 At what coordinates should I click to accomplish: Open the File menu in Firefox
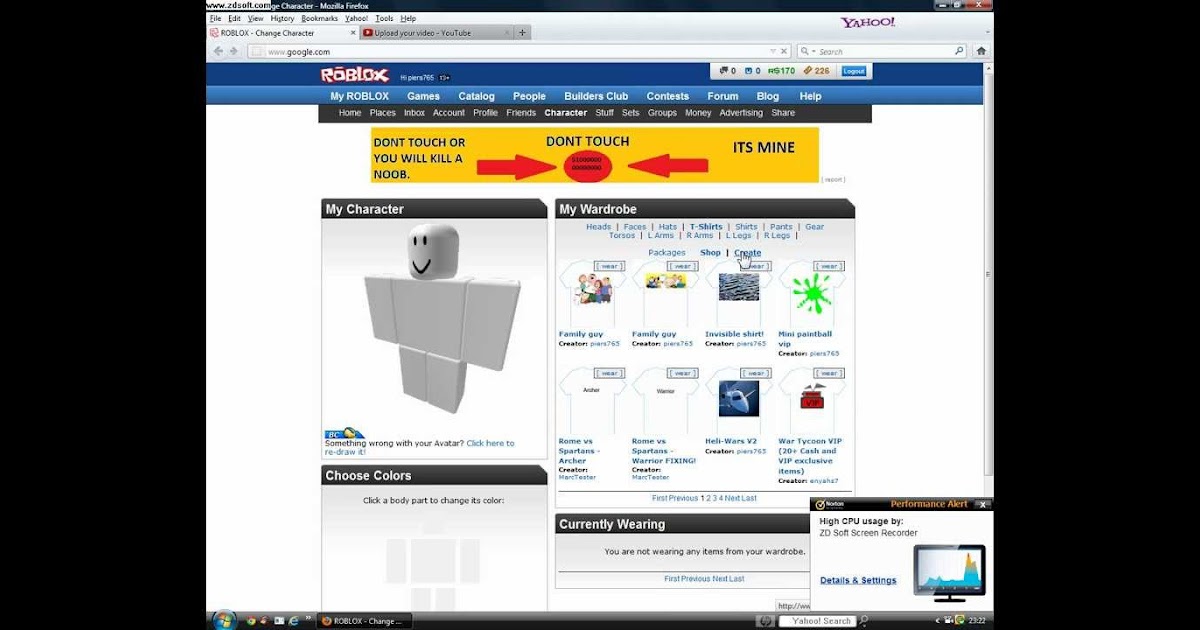point(215,18)
